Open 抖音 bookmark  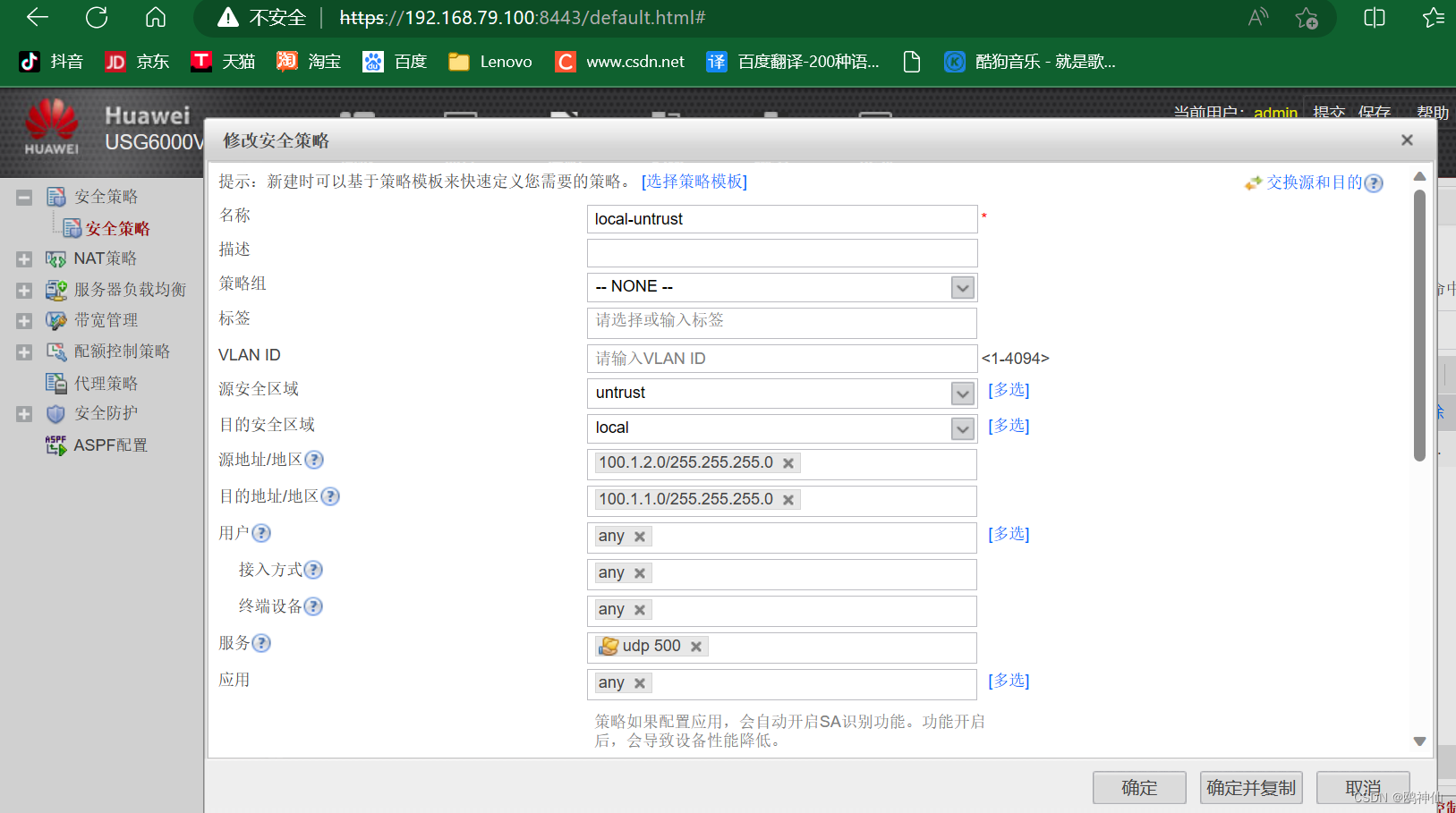point(51,62)
